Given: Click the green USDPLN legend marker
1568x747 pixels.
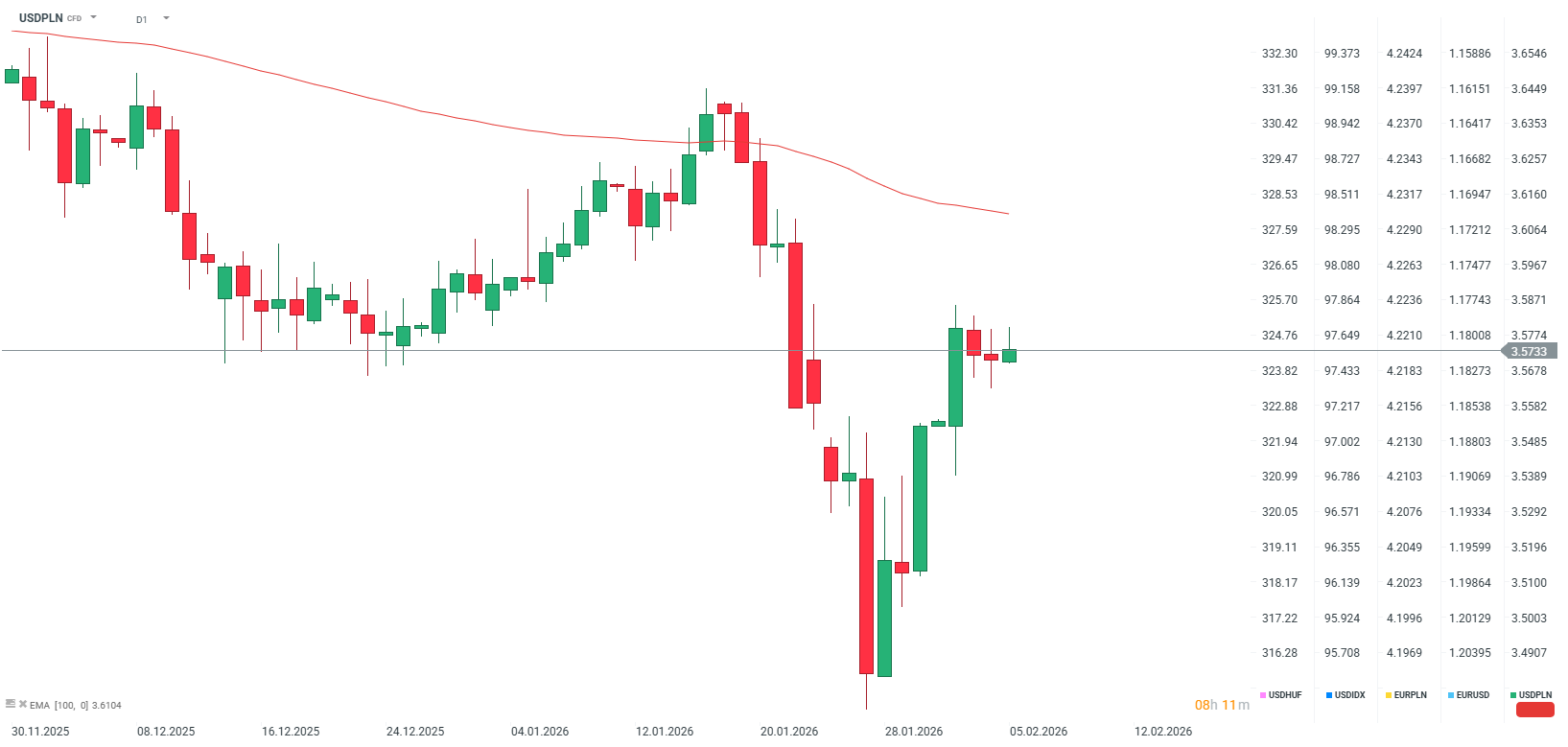Looking at the screenshot, I should pos(1513,695).
